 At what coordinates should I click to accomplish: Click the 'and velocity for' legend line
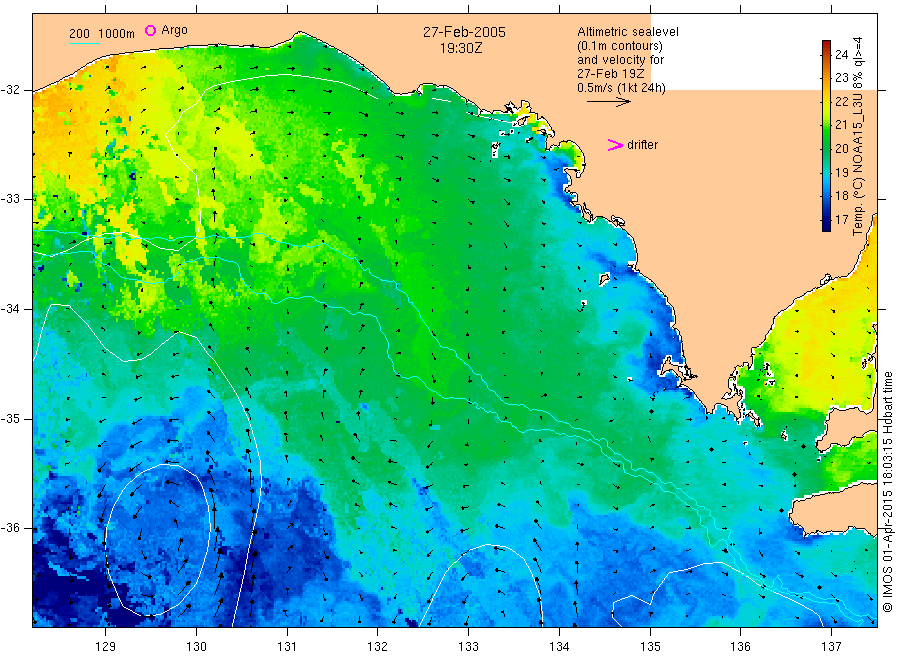pyautogui.click(x=620, y=60)
